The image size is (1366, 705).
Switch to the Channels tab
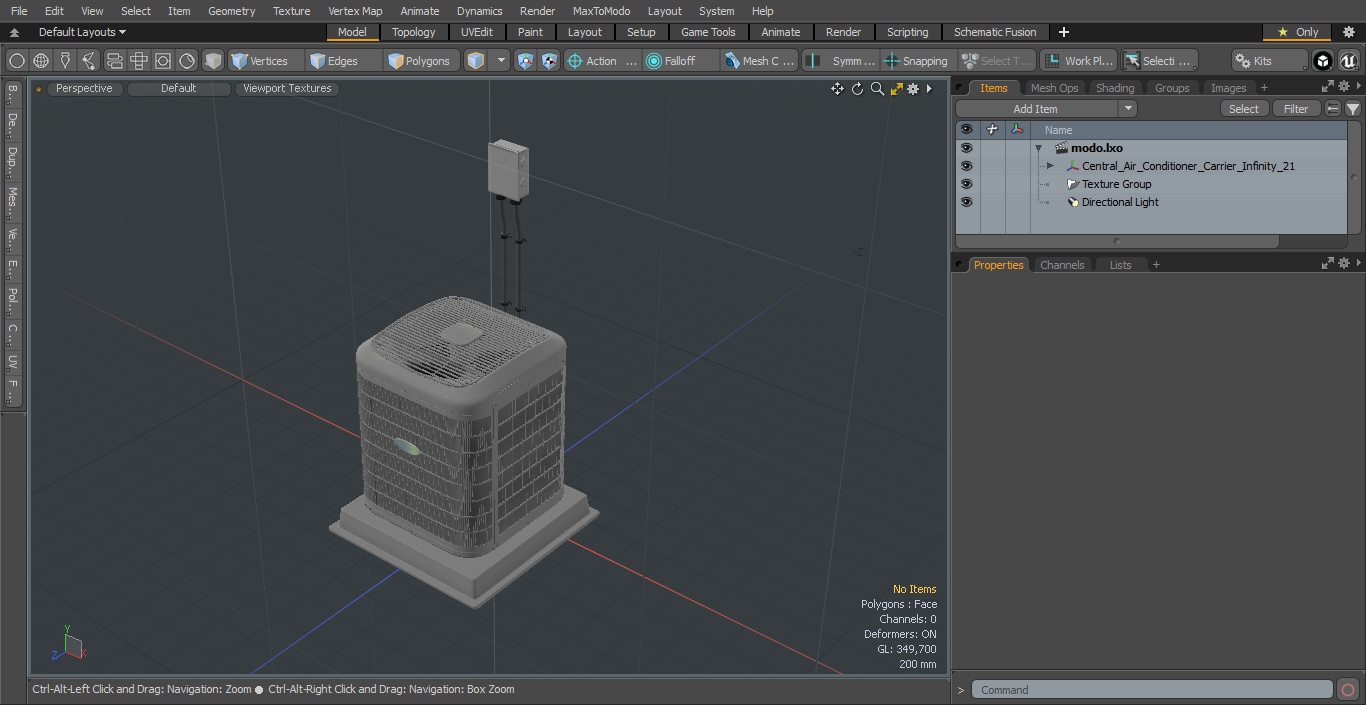point(1062,265)
